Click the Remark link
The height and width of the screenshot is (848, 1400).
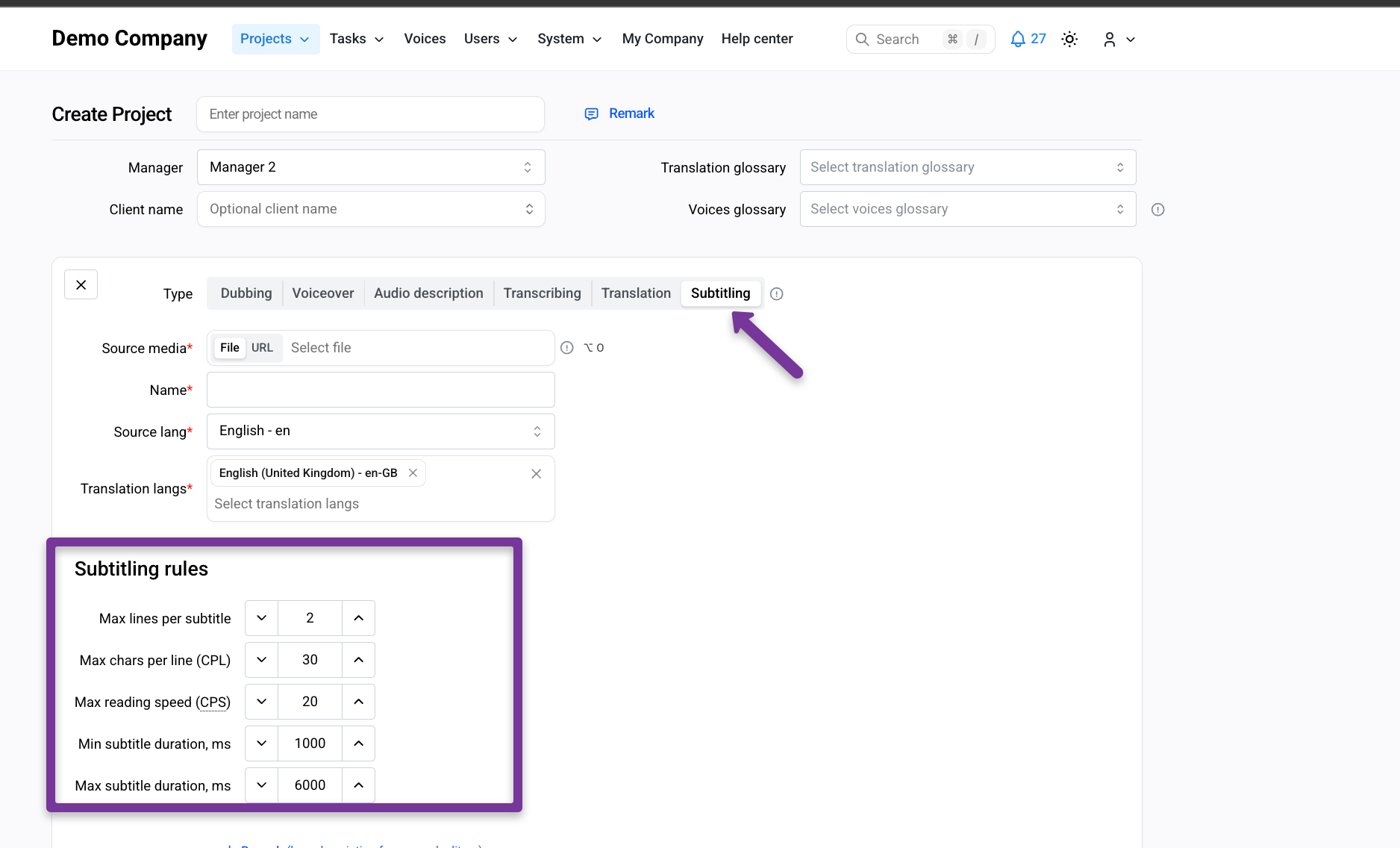[x=631, y=113]
